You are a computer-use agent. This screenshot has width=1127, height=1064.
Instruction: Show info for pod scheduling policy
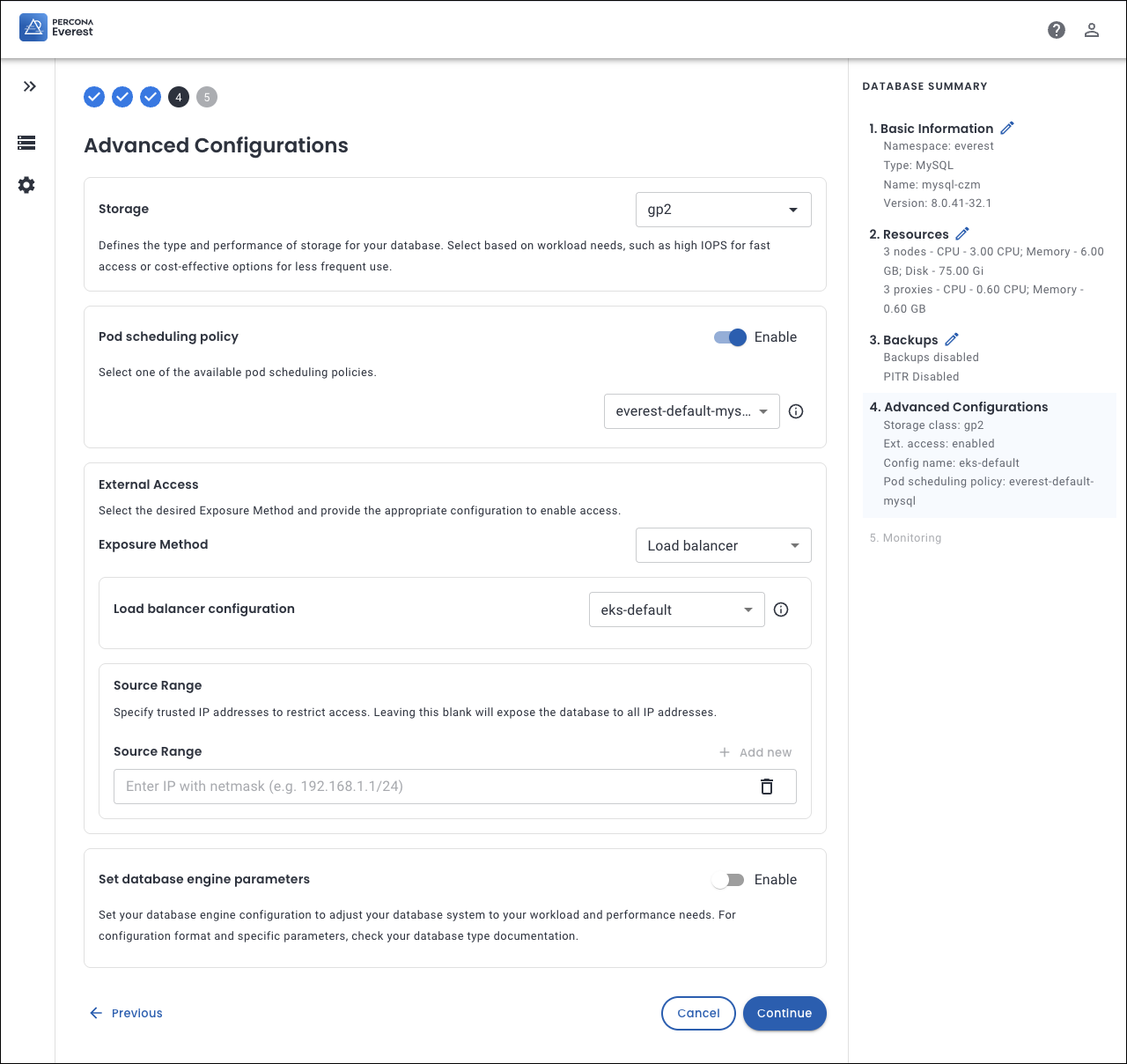coord(796,411)
